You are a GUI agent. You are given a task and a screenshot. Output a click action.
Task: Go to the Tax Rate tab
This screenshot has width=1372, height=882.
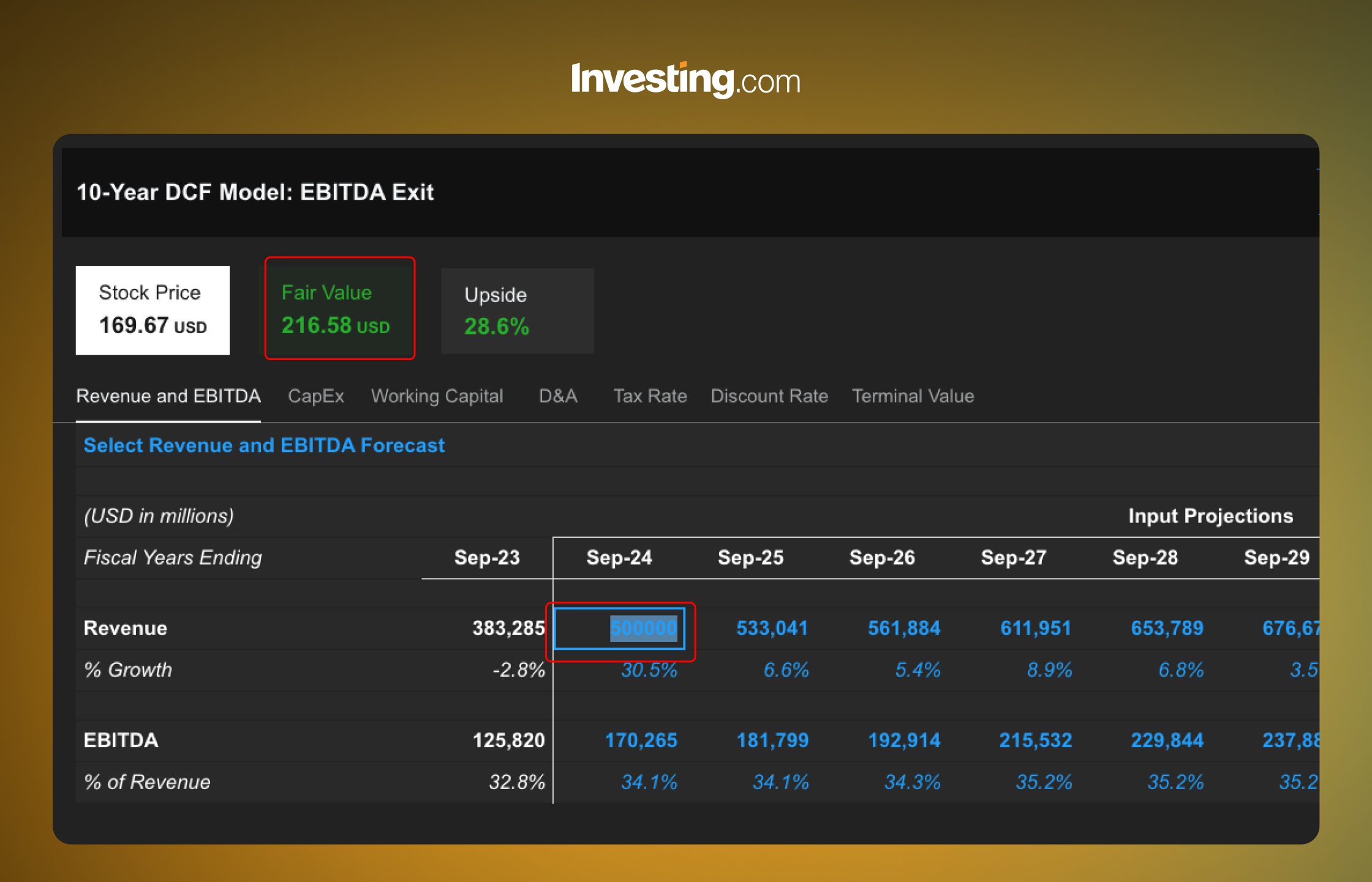point(650,396)
